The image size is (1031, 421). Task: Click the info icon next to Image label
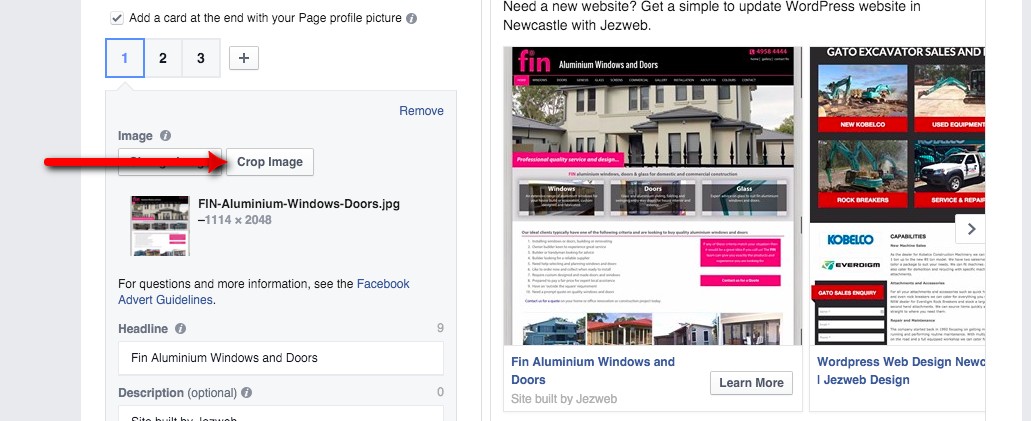(x=166, y=136)
